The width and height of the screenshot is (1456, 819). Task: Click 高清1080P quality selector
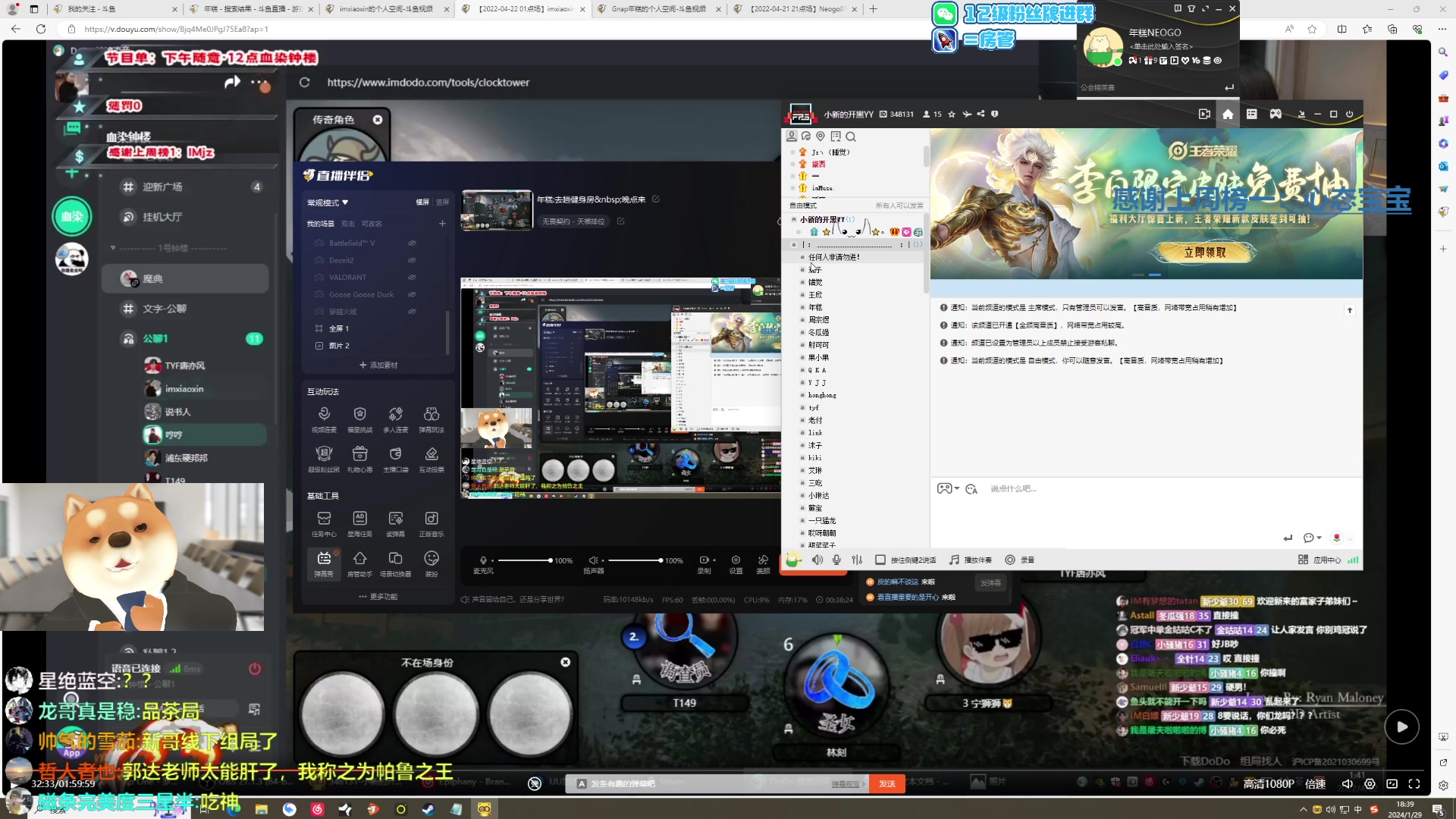point(1269,784)
